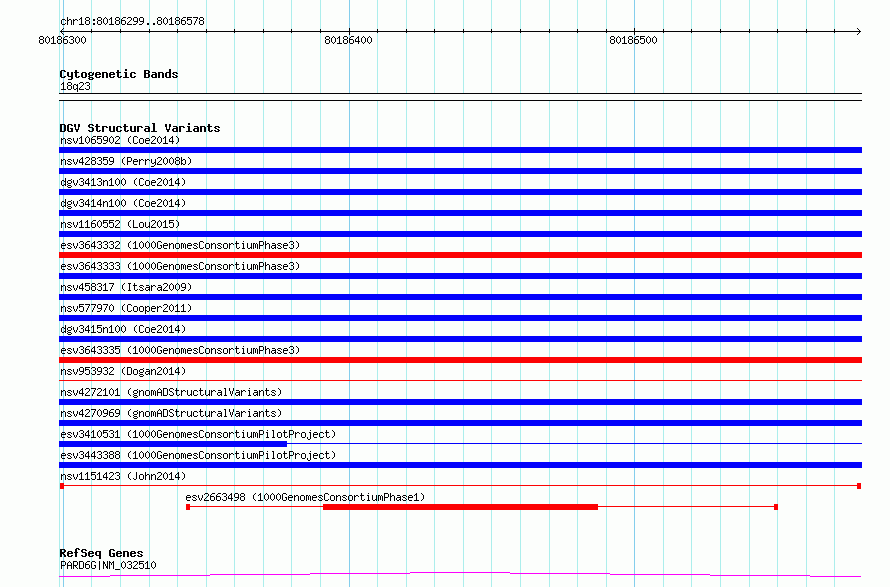Click the DGV Structural Variants track title
The image size is (890, 587).
tap(140, 128)
